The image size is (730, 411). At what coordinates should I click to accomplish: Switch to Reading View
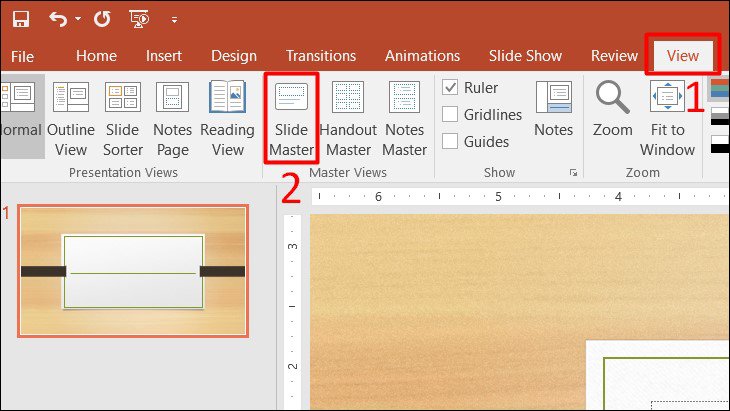pos(228,118)
